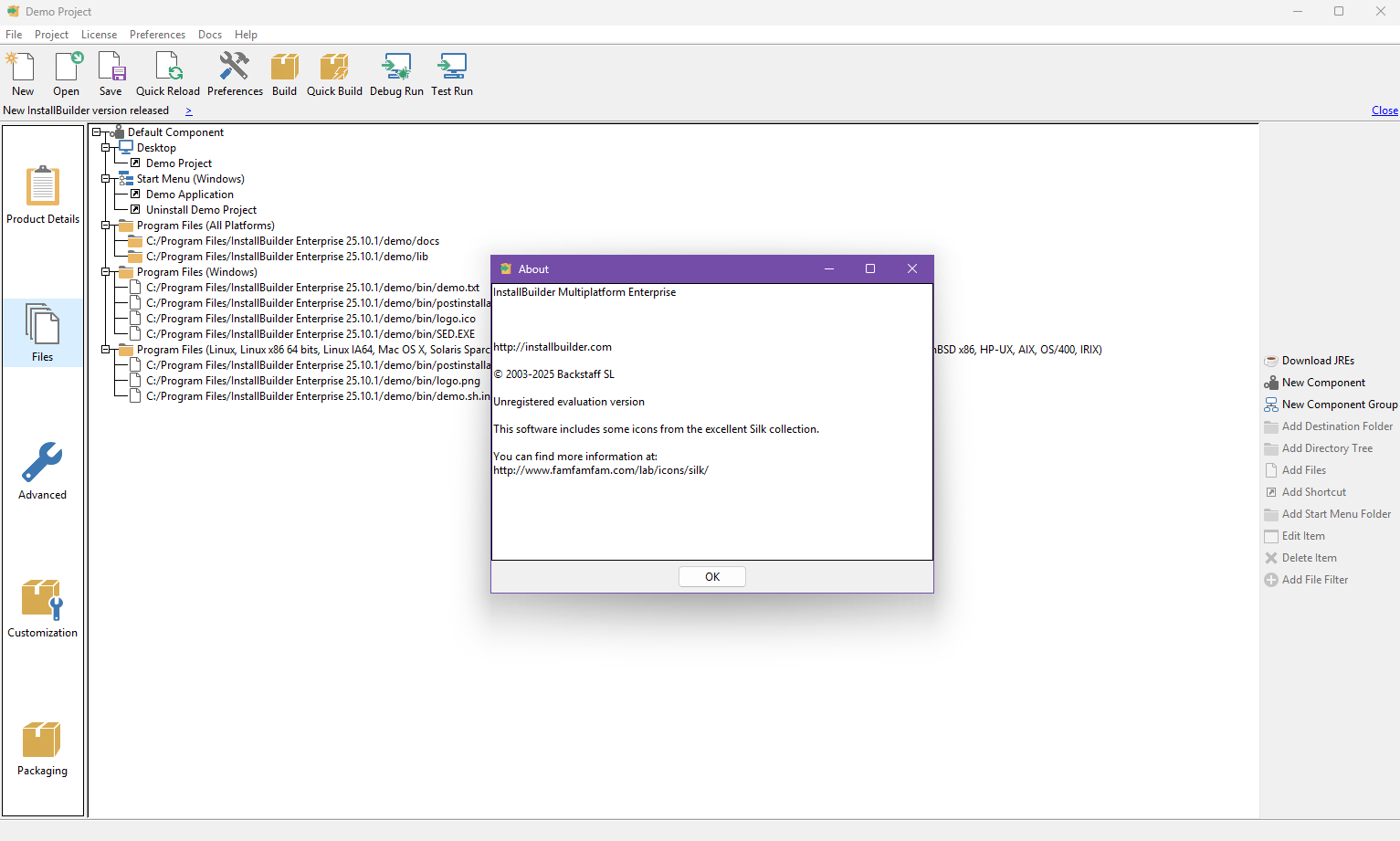Follow the '>' link after the version notice

point(189,111)
